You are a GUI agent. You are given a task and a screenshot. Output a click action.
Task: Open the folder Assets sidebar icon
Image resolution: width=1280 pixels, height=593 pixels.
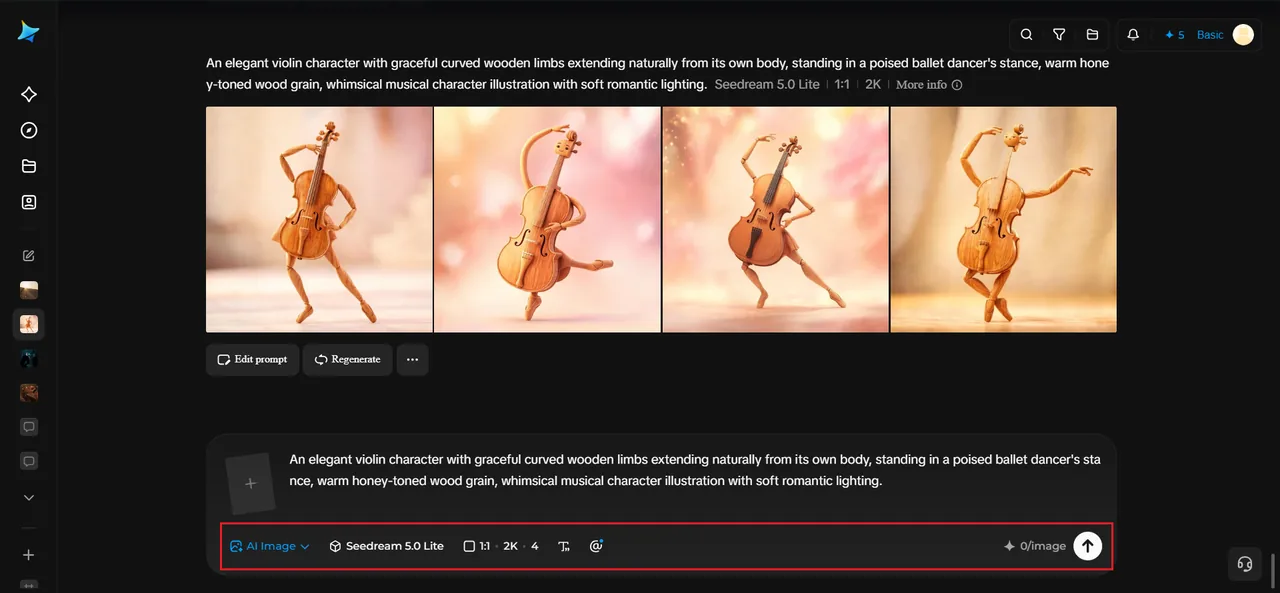tap(29, 166)
